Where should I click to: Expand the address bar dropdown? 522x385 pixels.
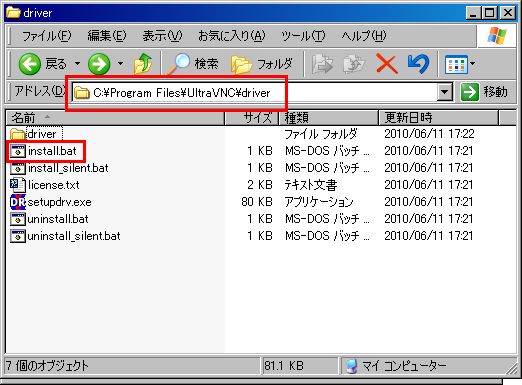(x=445, y=92)
